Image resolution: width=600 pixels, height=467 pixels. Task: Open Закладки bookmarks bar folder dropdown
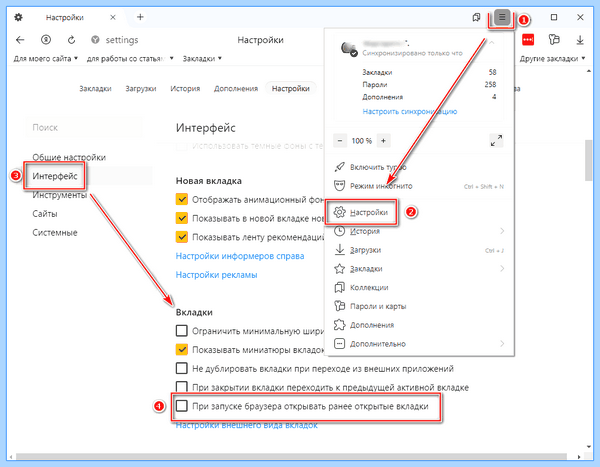pyautogui.click(x=202, y=59)
